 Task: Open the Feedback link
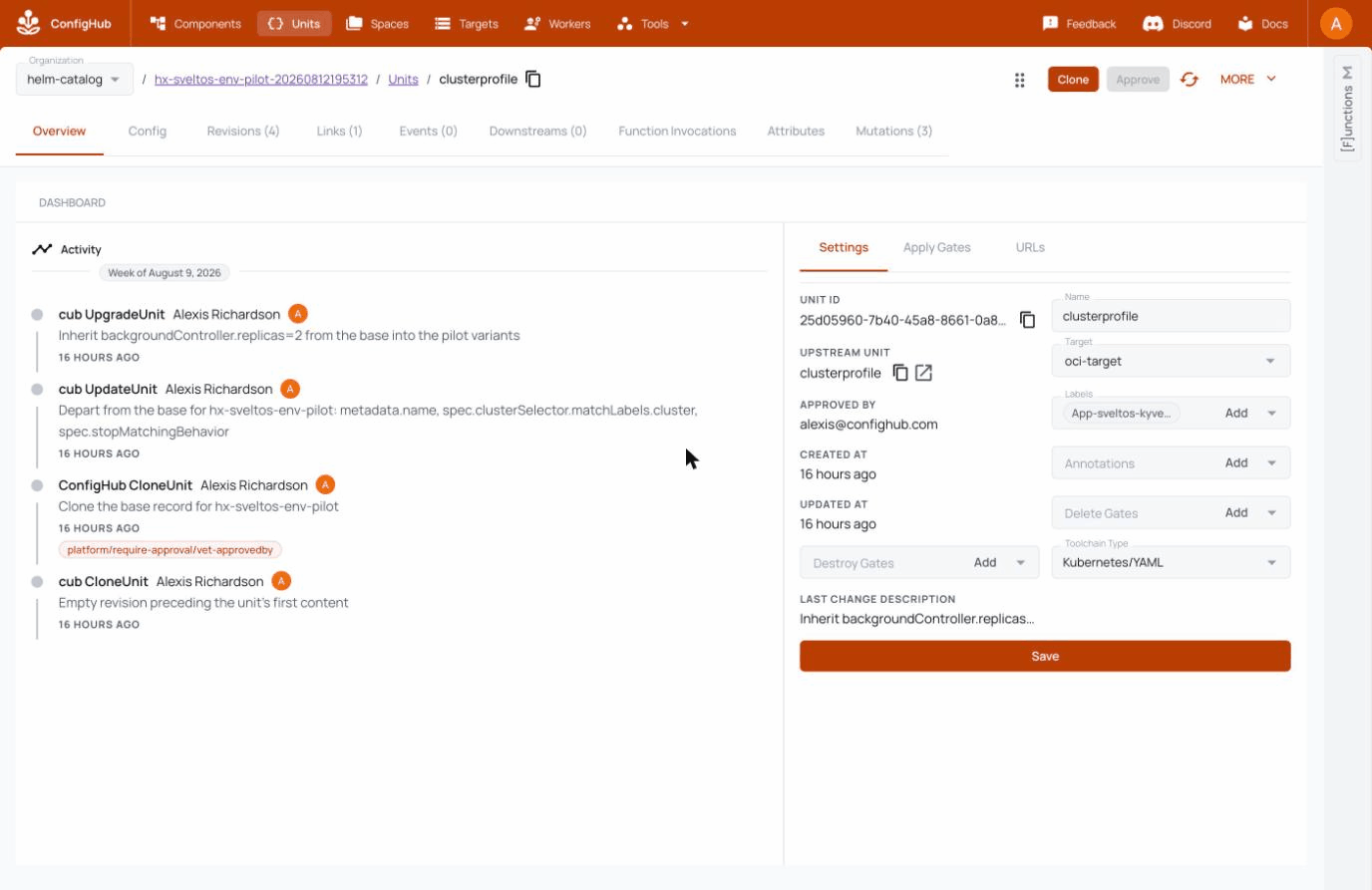pyautogui.click(x=1079, y=24)
